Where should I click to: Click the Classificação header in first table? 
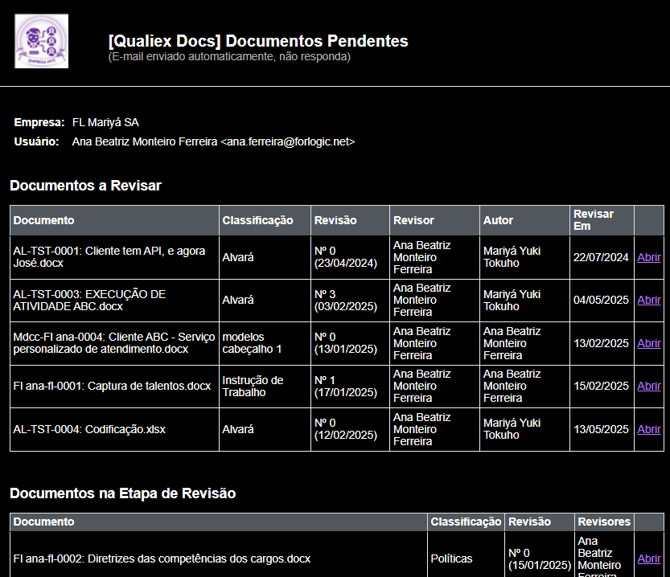tap(258, 220)
